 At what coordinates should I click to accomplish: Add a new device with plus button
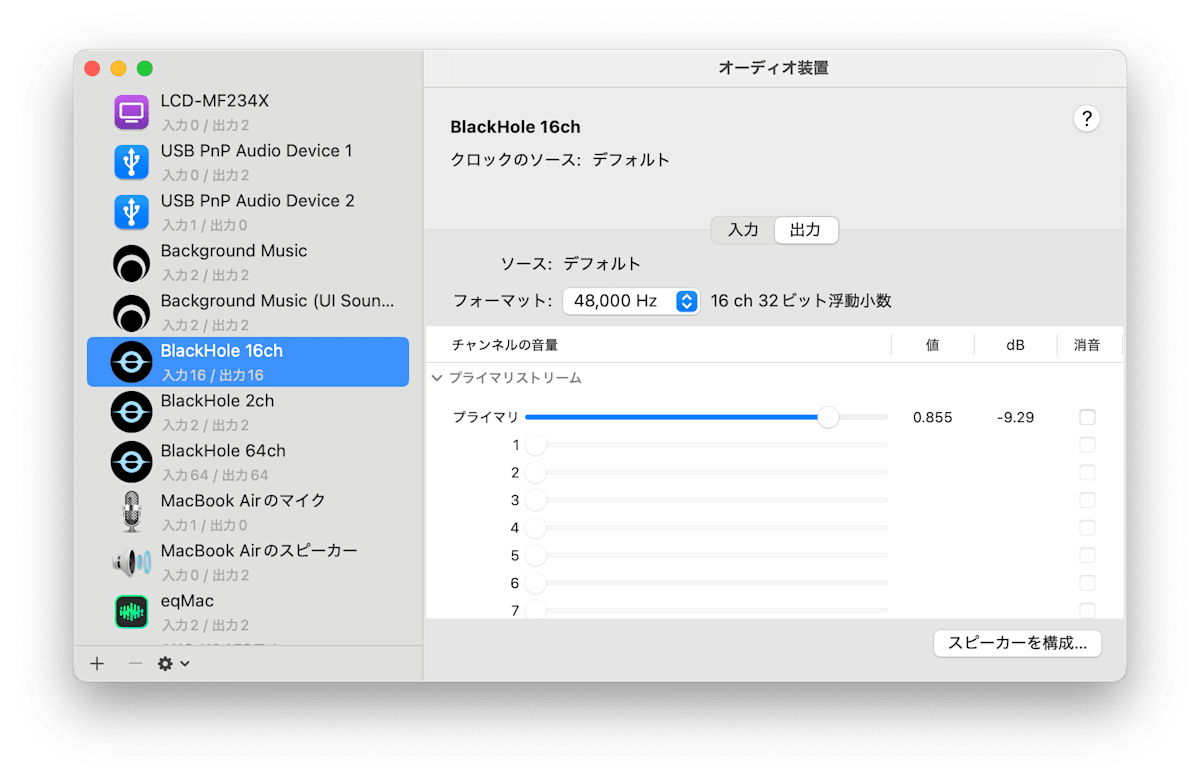(97, 664)
